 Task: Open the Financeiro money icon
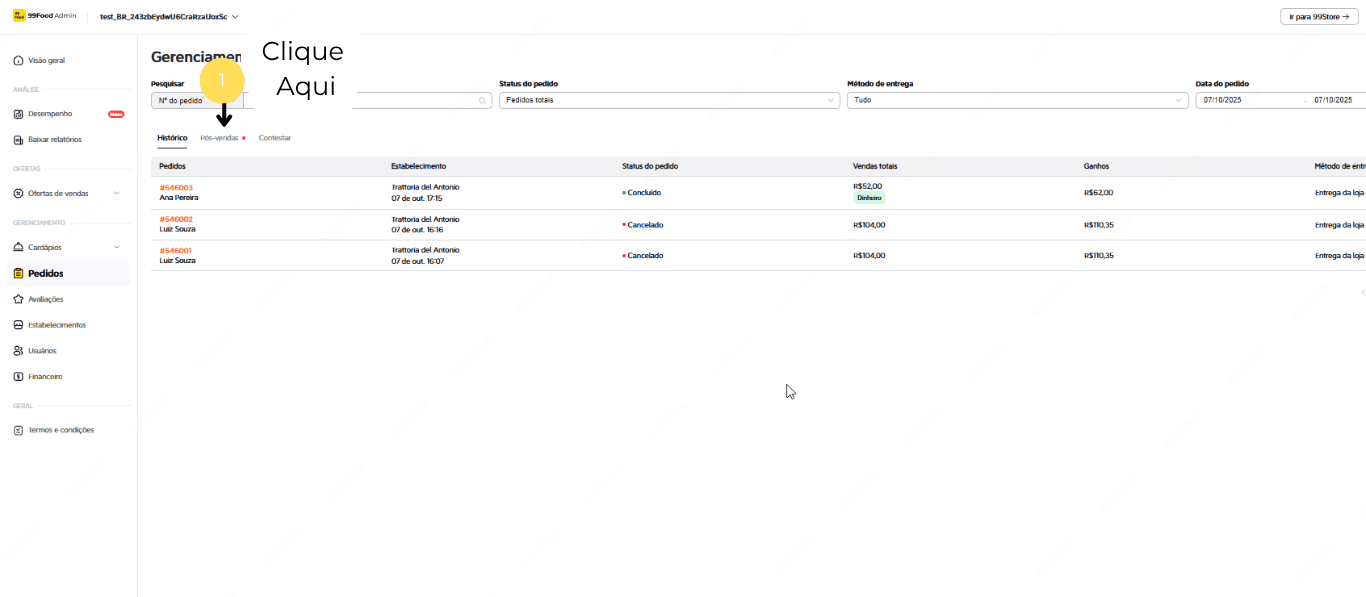click(x=18, y=377)
